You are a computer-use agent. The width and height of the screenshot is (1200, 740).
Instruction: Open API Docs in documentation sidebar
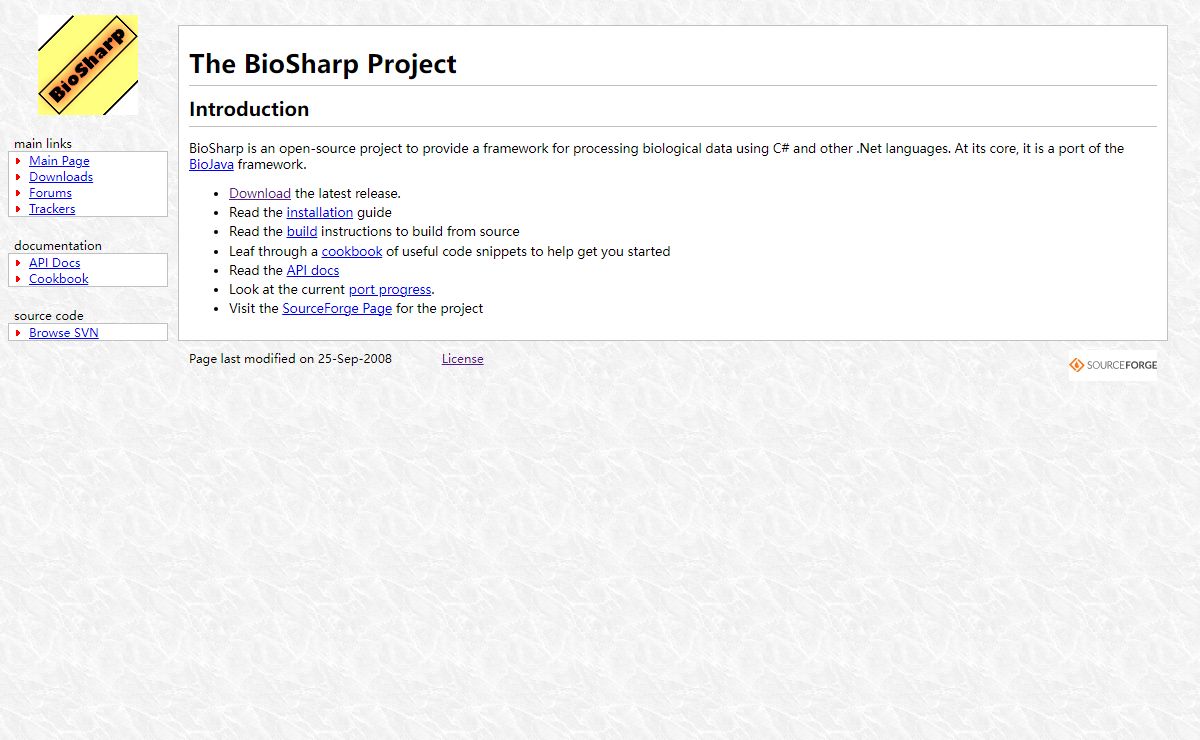(x=55, y=263)
